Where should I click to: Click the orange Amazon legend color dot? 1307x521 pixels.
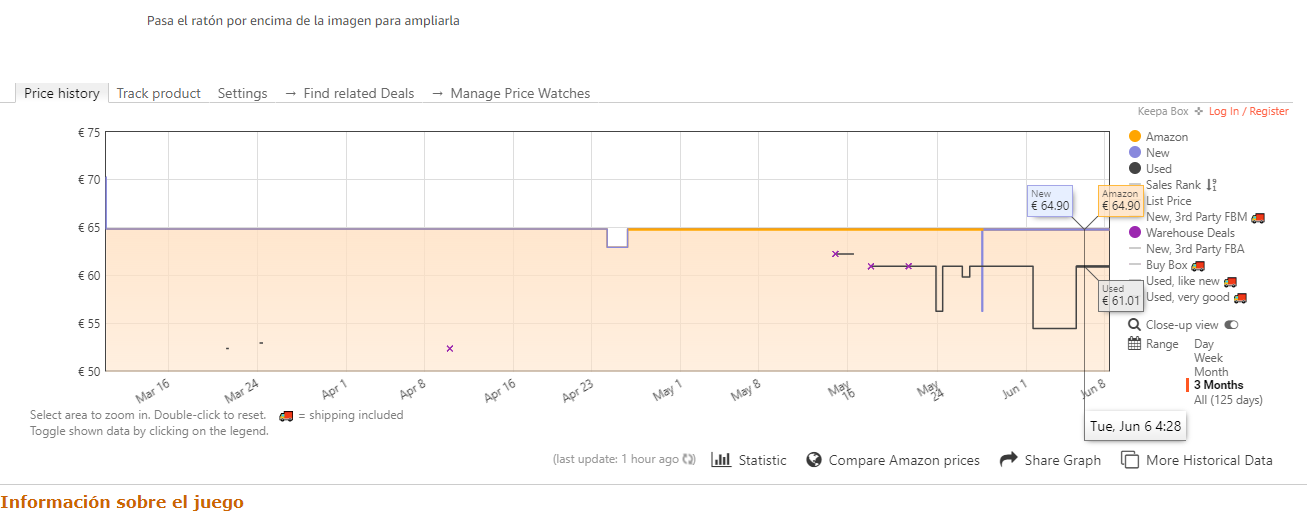1135,137
